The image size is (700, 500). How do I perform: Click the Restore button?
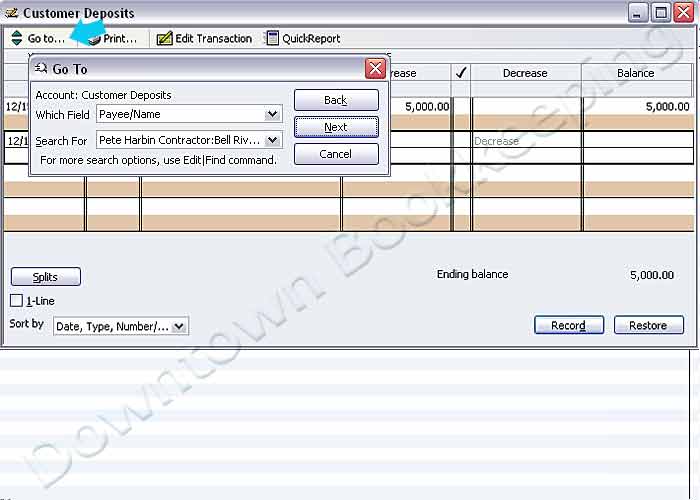pyautogui.click(x=649, y=325)
